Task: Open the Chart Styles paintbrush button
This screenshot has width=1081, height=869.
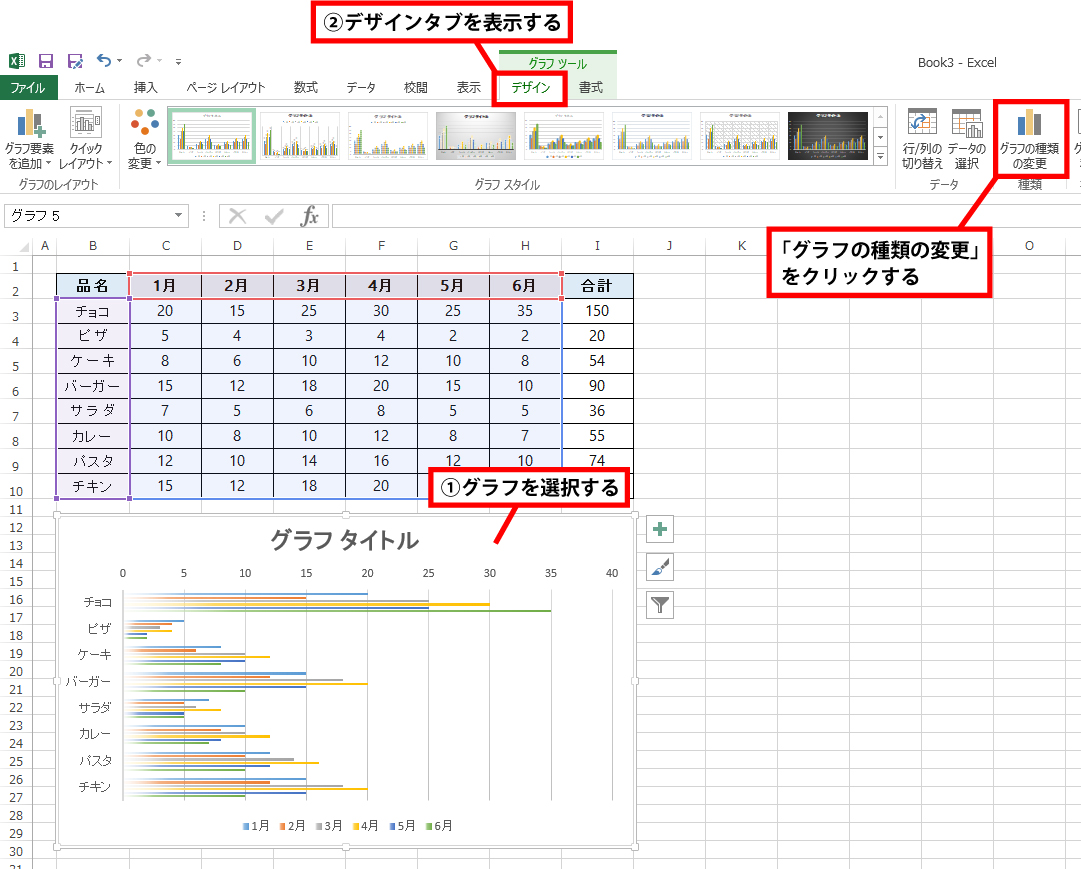Action: (x=659, y=567)
